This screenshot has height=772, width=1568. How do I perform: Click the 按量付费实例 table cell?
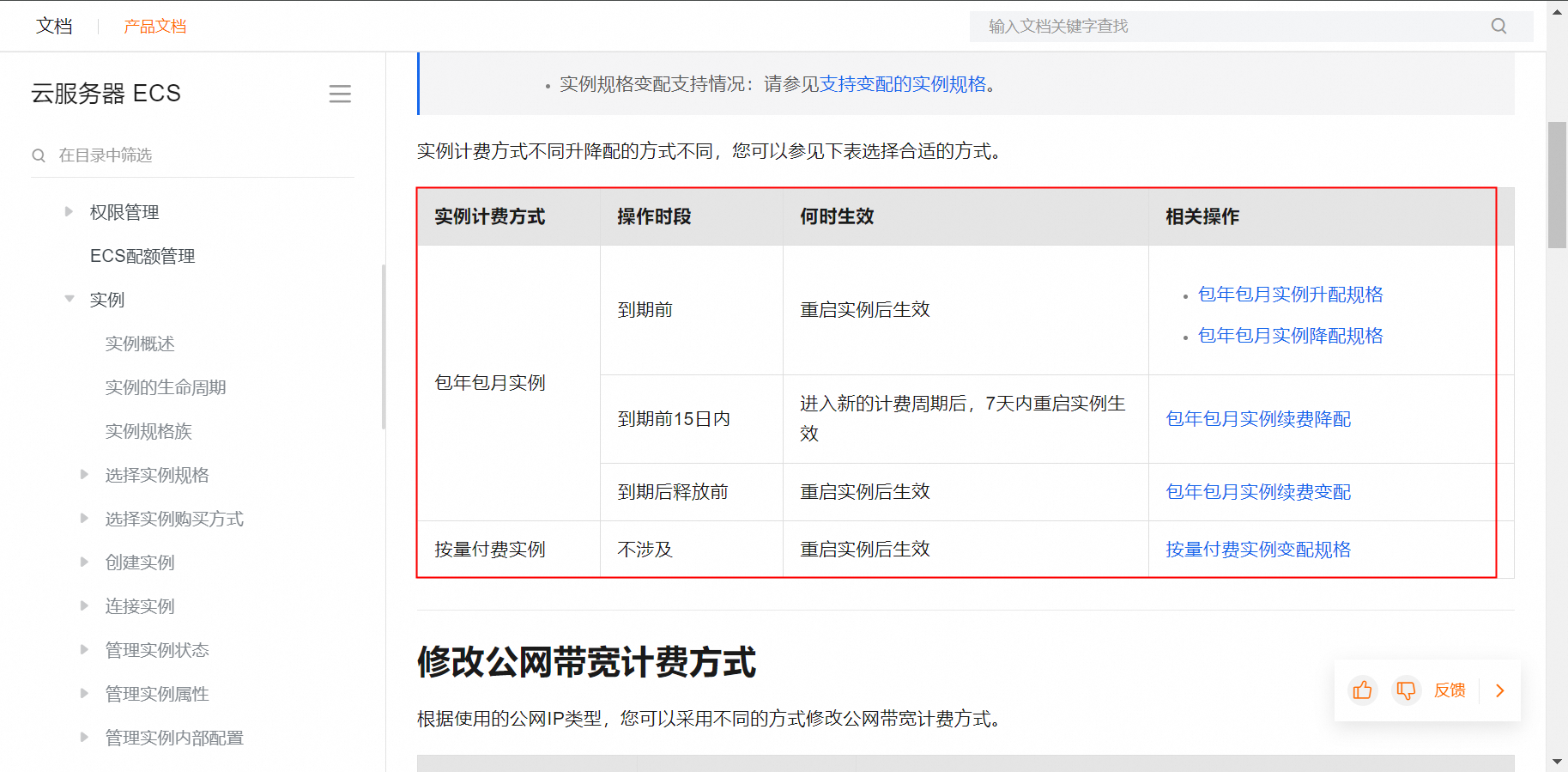point(509,550)
